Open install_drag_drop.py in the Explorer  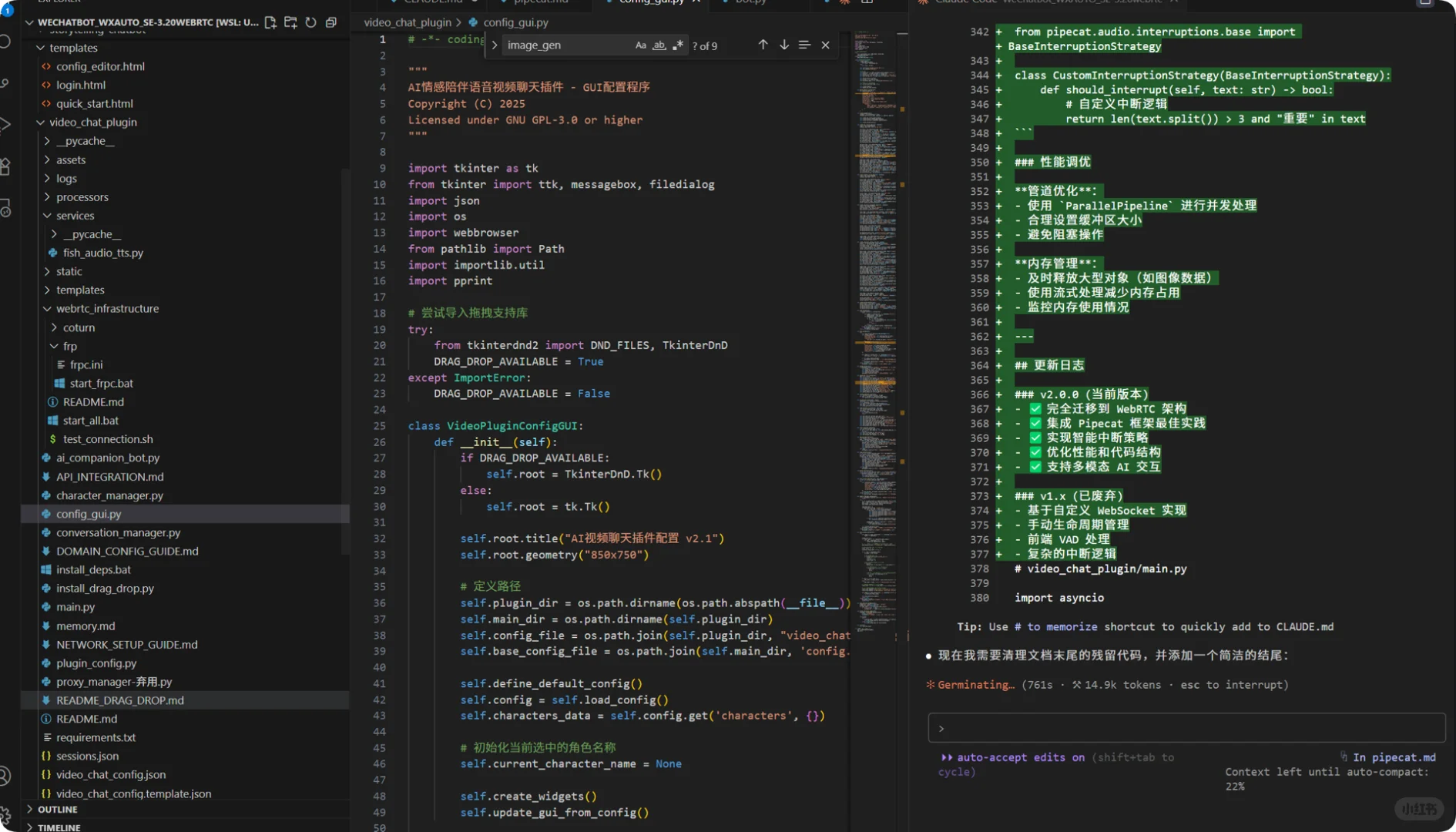coord(105,588)
